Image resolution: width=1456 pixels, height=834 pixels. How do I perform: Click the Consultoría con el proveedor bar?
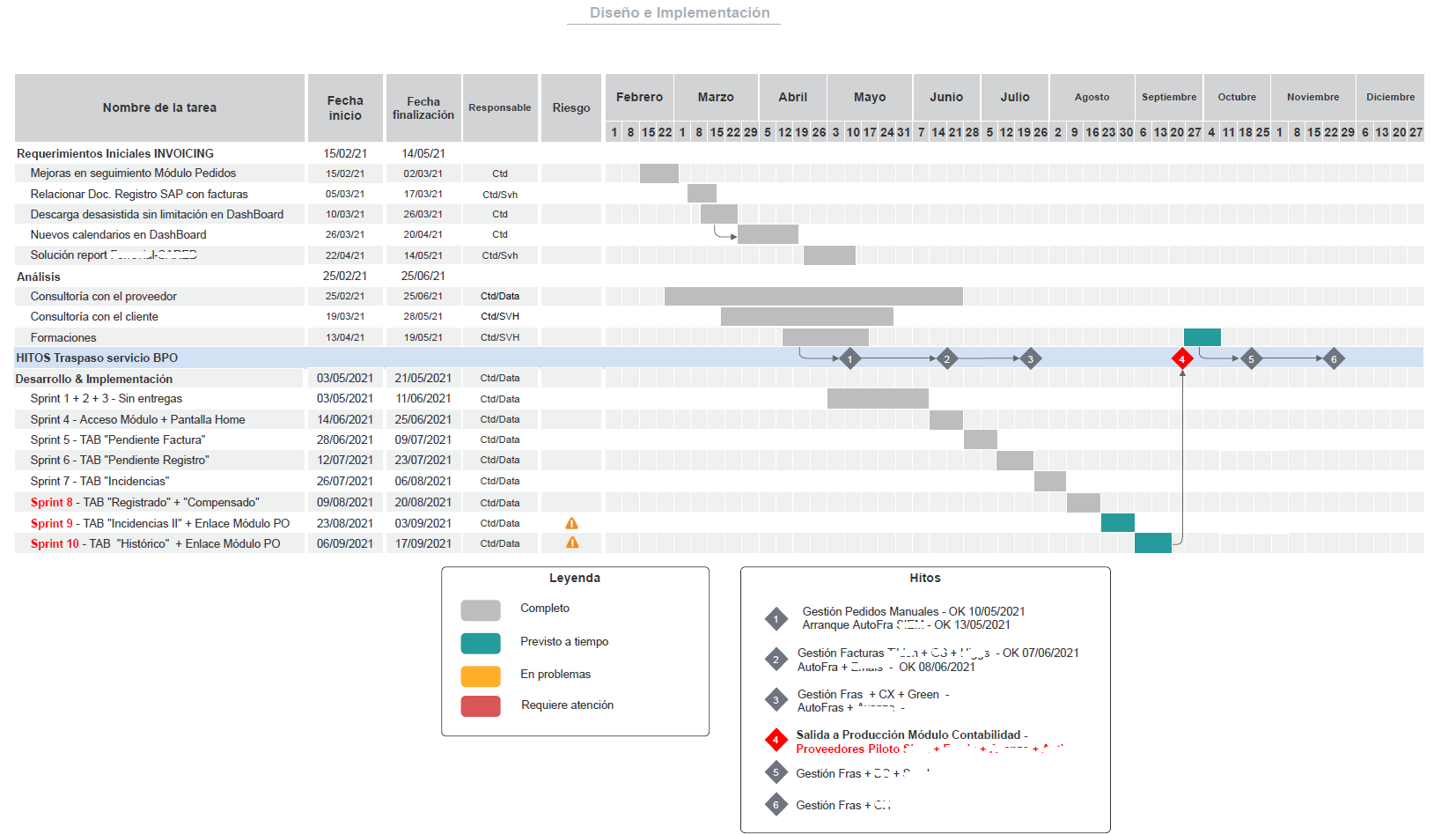click(813, 296)
